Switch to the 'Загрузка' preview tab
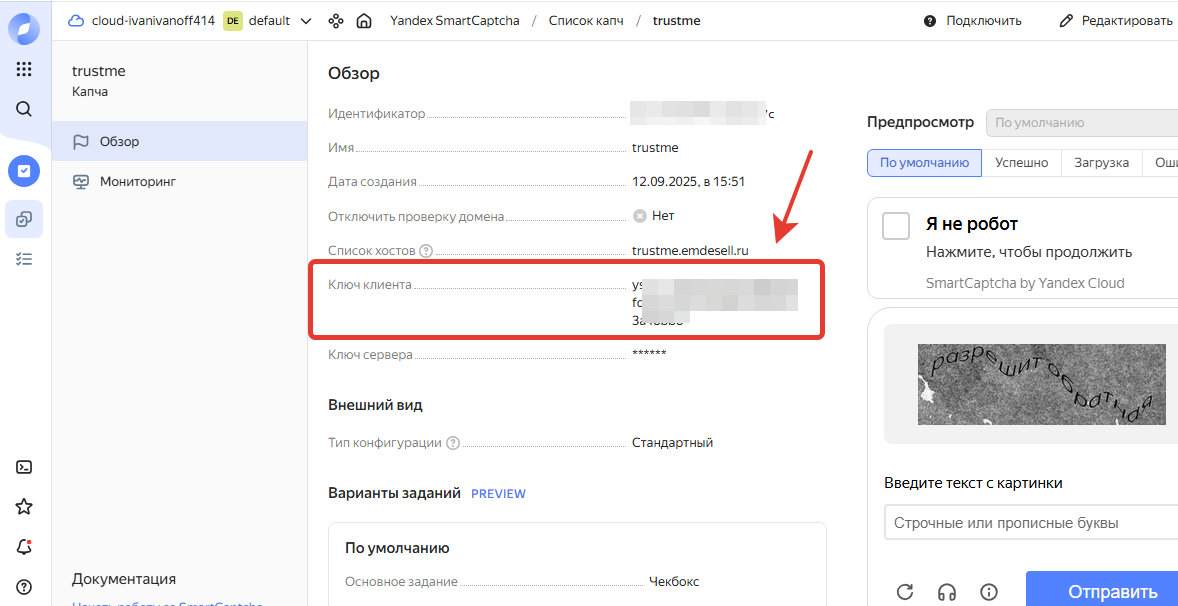This screenshot has width=1178, height=606. click(1101, 163)
